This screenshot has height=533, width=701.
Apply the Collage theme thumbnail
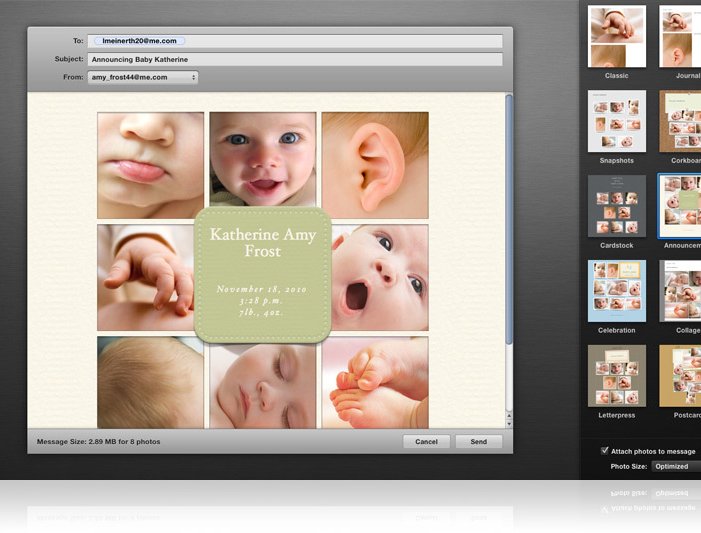point(680,291)
